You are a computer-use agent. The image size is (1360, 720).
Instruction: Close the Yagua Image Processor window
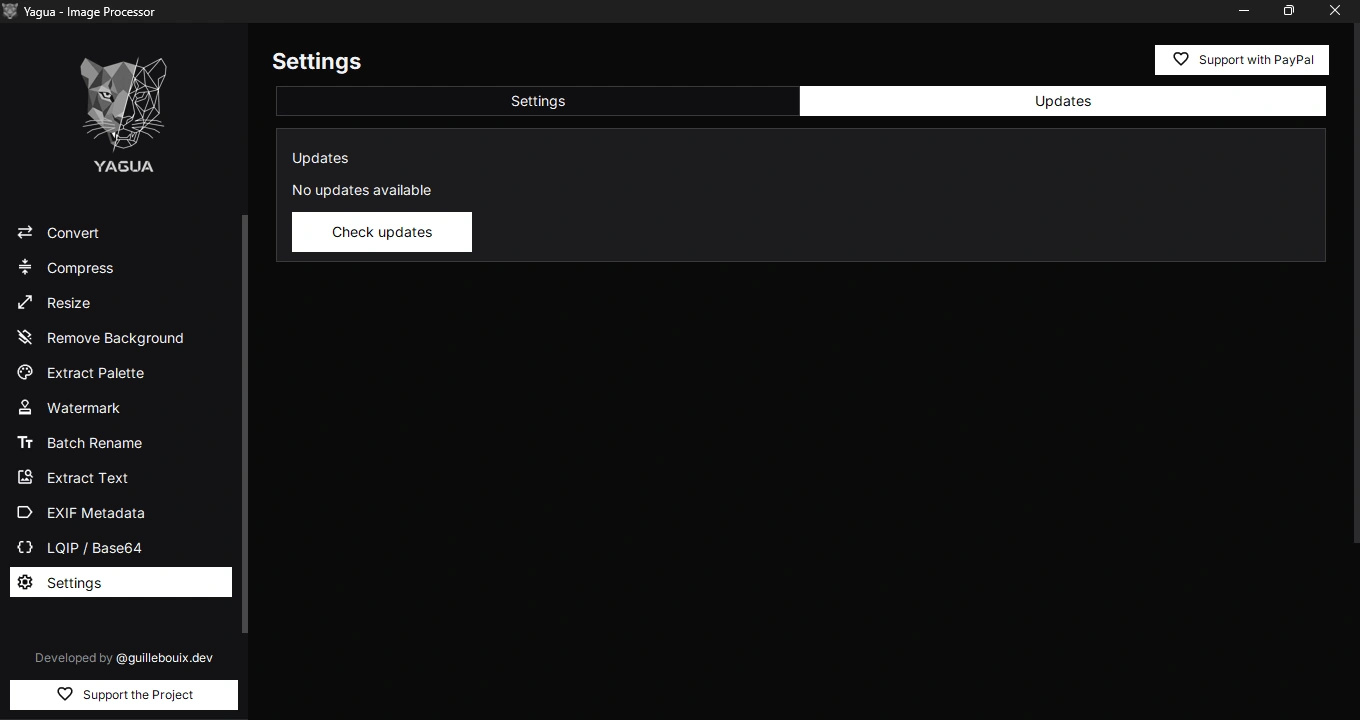(1335, 11)
